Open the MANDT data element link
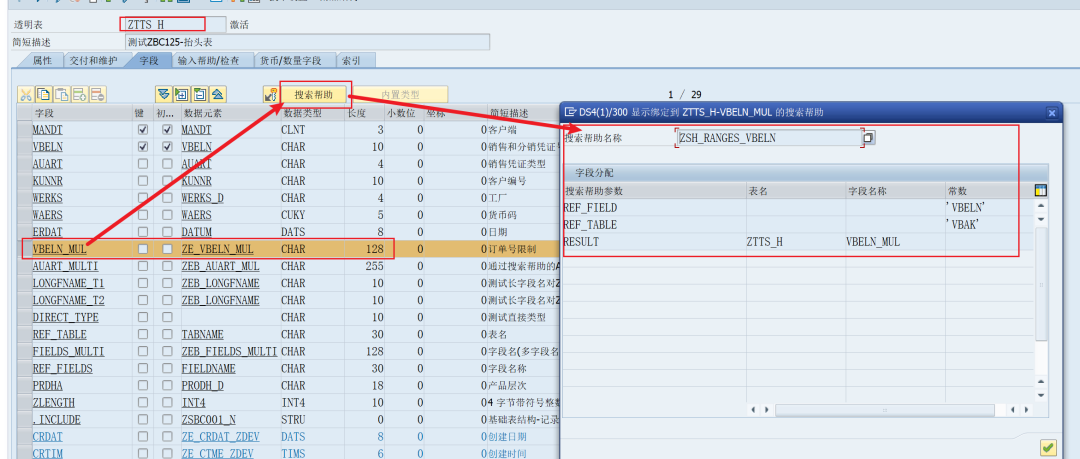This screenshot has width=1080, height=459. [196, 130]
